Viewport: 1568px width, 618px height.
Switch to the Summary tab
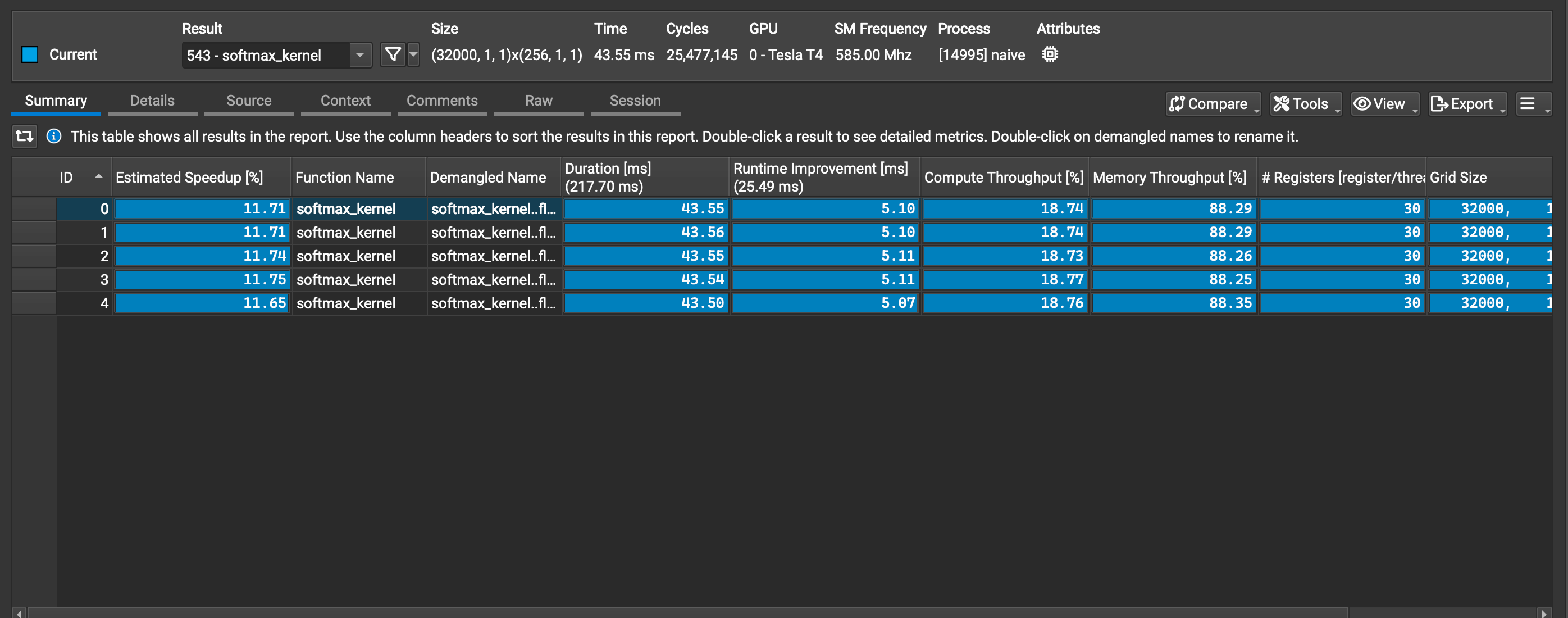(x=56, y=101)
